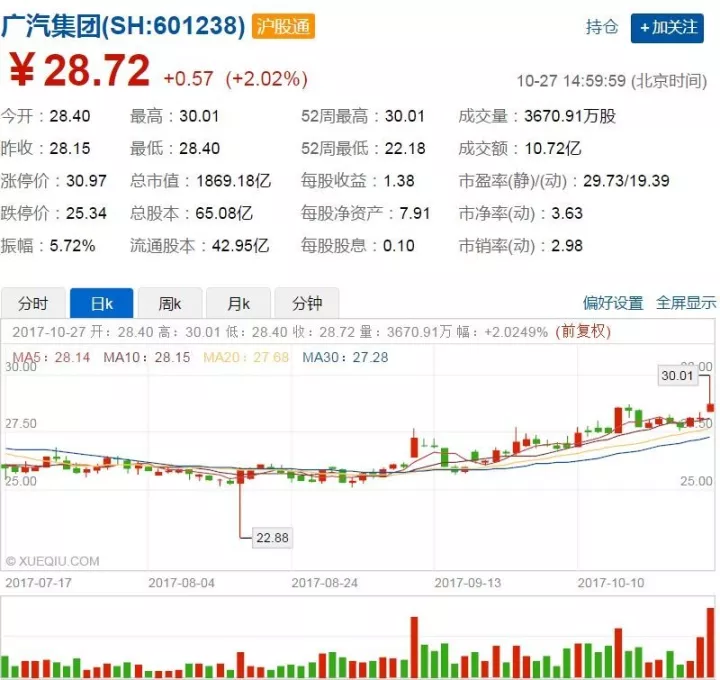Select the 日k chart tab

point(101,303)
